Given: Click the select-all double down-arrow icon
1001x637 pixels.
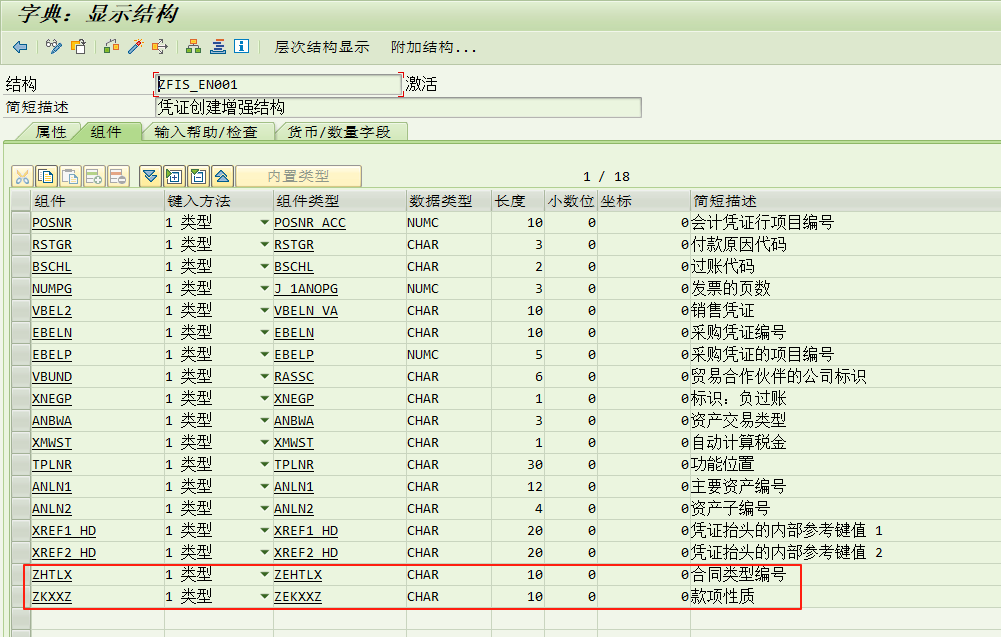Looking at the screenshot, I should click(x=150, y=176).
